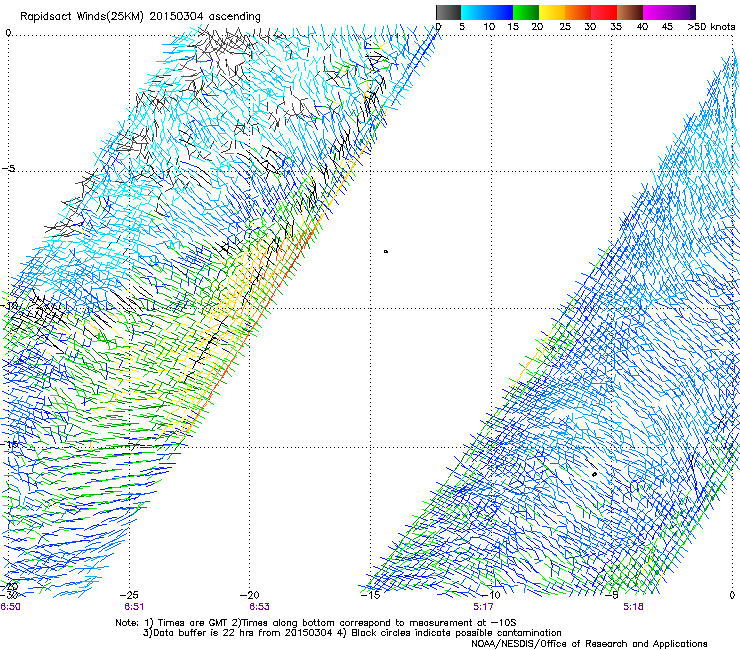Click the 'NOAA/NESDIS/Office of Research and Applications' credit
740x650 pixels.
(x=589, y=644)
